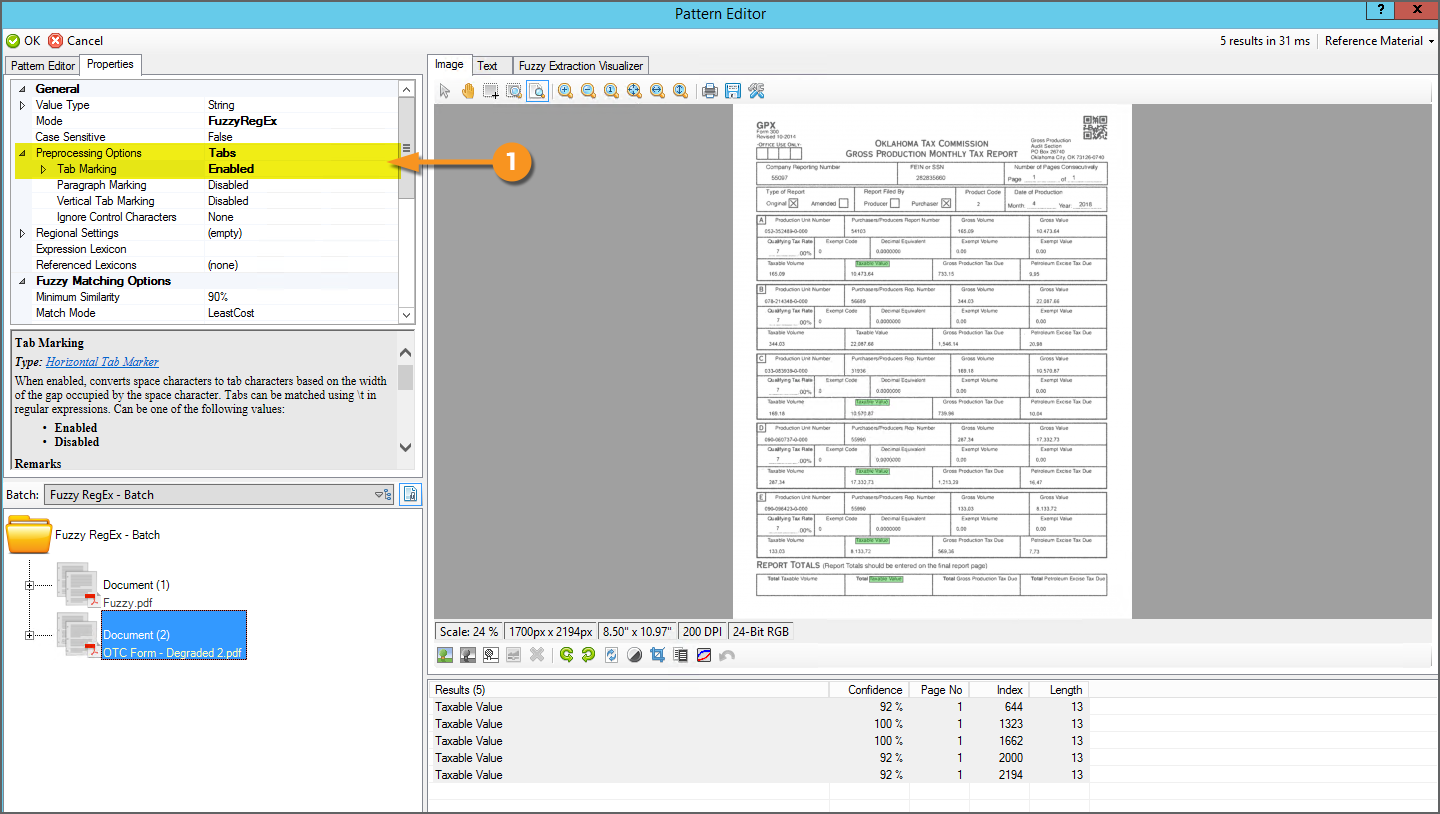The width and height of the screenshot is (1440, 814).
Task: Select the region selection tool with plus
Action: 491,91
